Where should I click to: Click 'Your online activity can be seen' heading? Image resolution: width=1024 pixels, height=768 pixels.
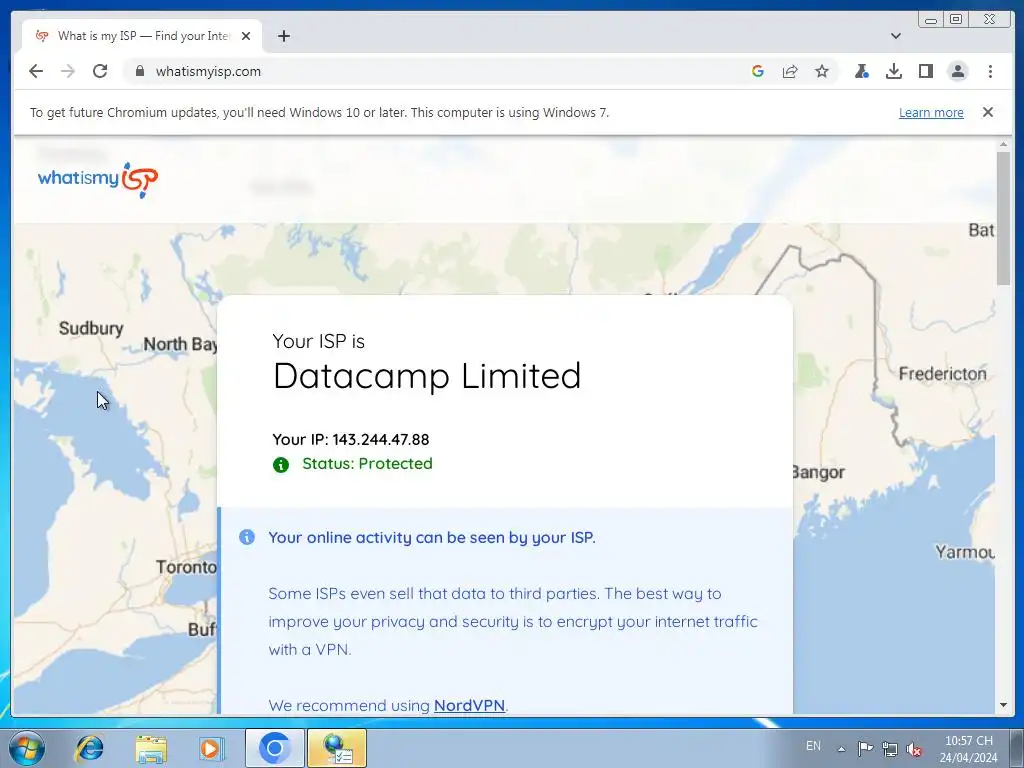pyautogui.click(x=432, y=537)
